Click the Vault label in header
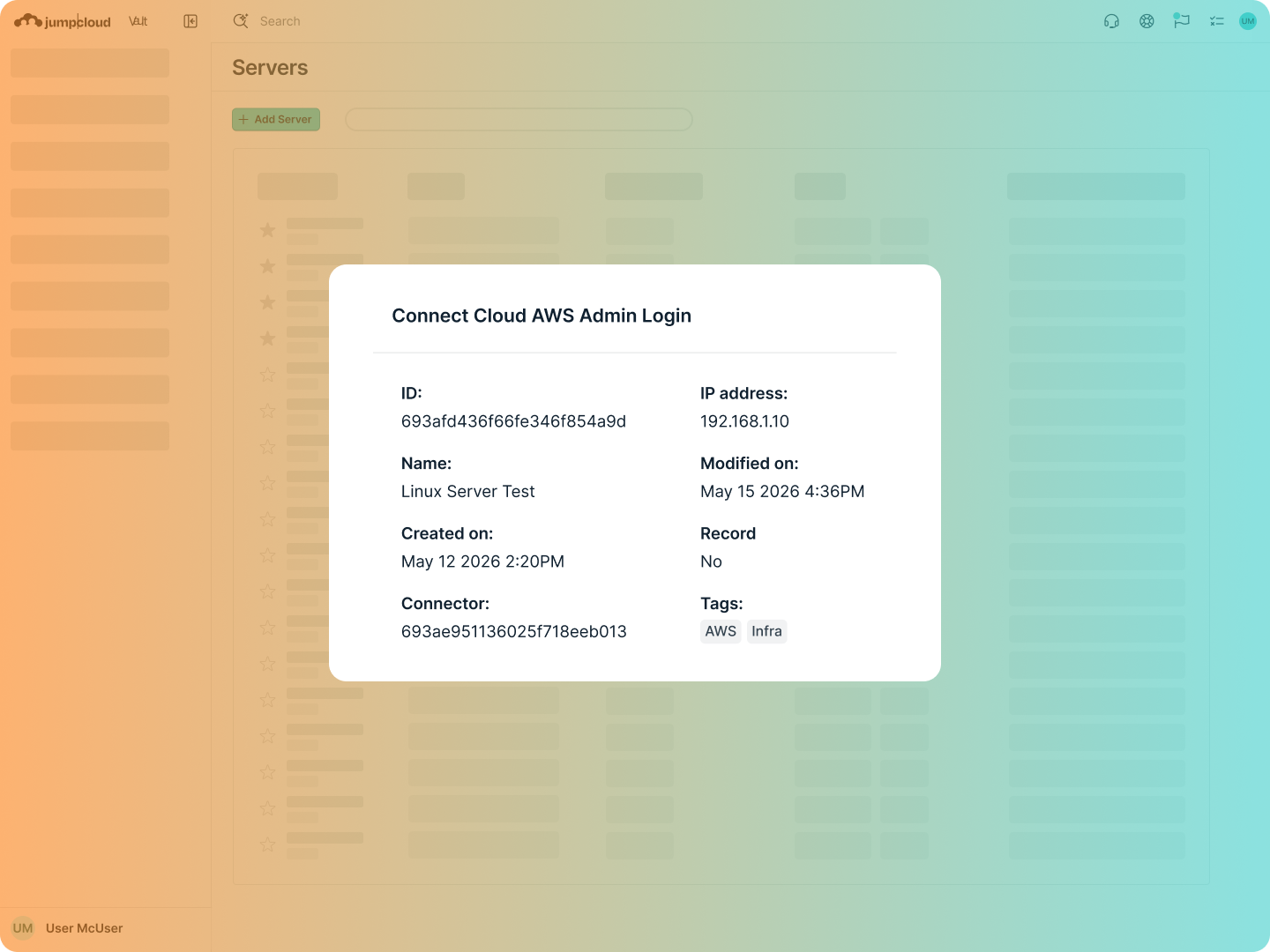 pyautogui.click(x=138, y=21)
